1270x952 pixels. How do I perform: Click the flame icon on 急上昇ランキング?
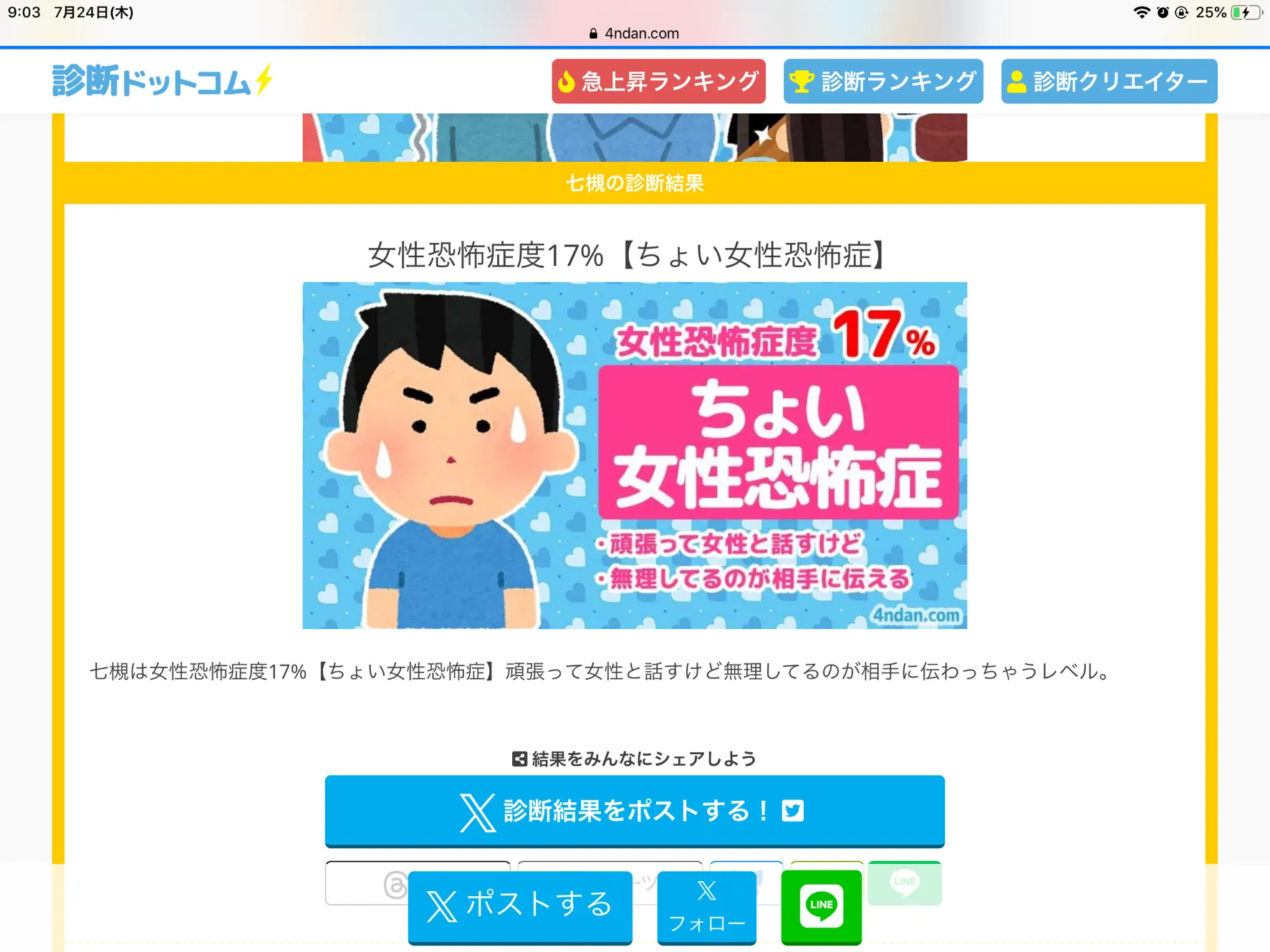coord(567,82)
